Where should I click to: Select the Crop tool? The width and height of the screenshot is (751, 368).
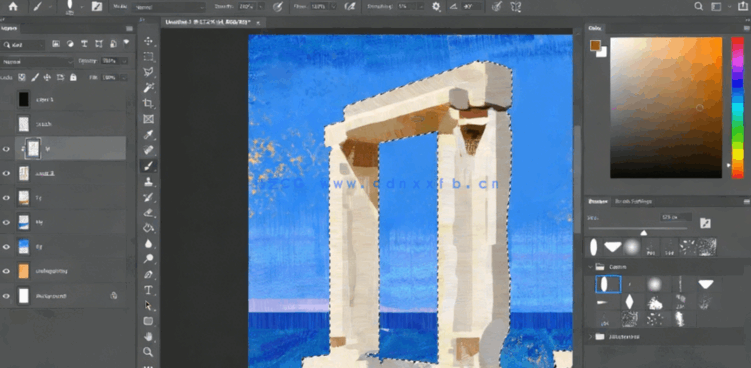click(148, 103)
